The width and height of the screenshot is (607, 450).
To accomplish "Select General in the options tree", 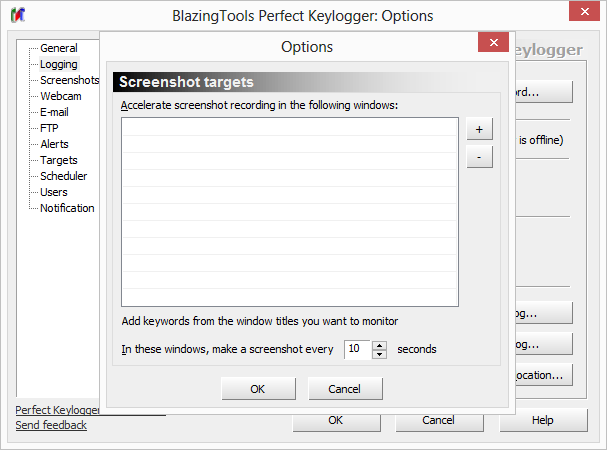I will click(x=59, y=48).
